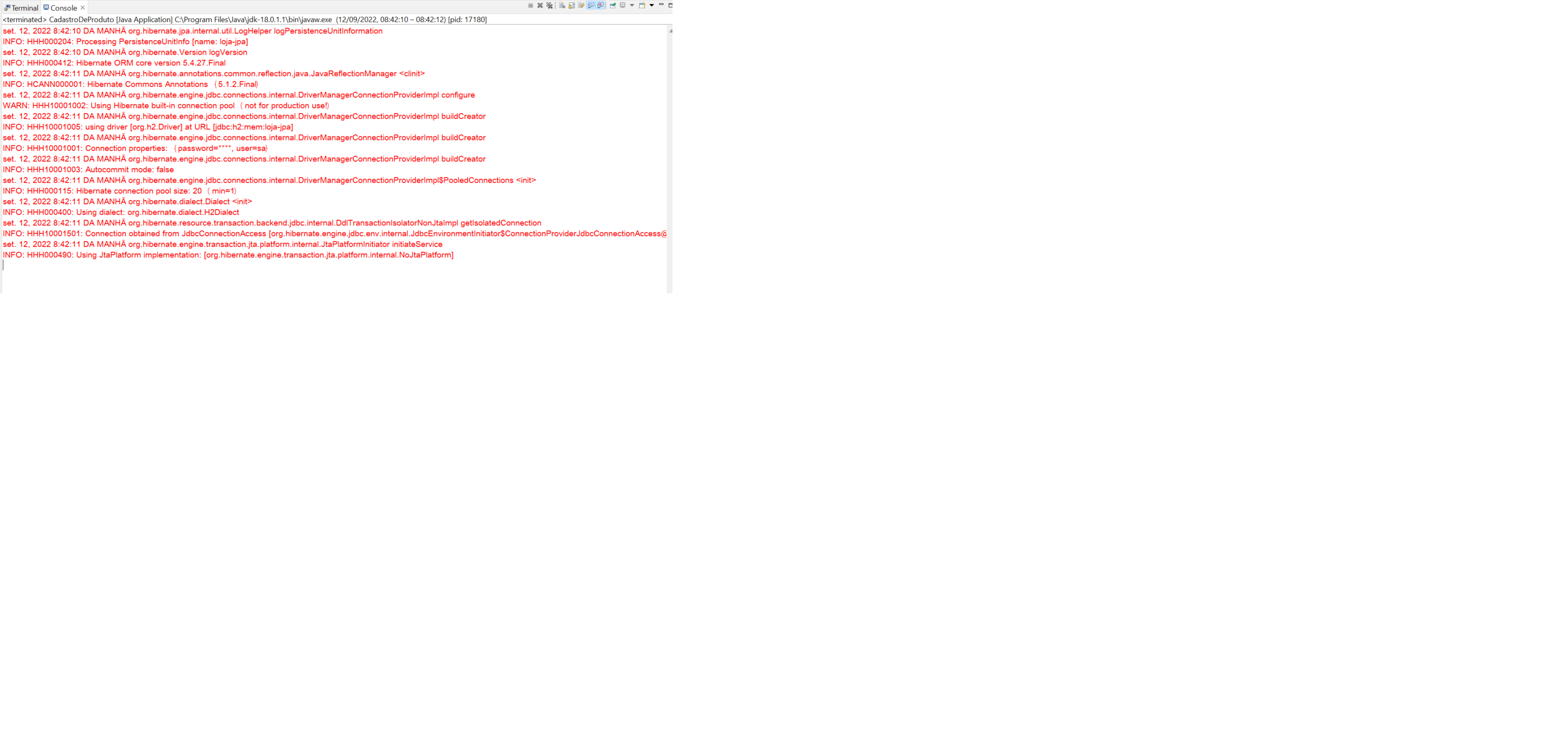Click log line 'PooledConnections <init>'
The image size is (1568, 745).
tap(270, 180)
